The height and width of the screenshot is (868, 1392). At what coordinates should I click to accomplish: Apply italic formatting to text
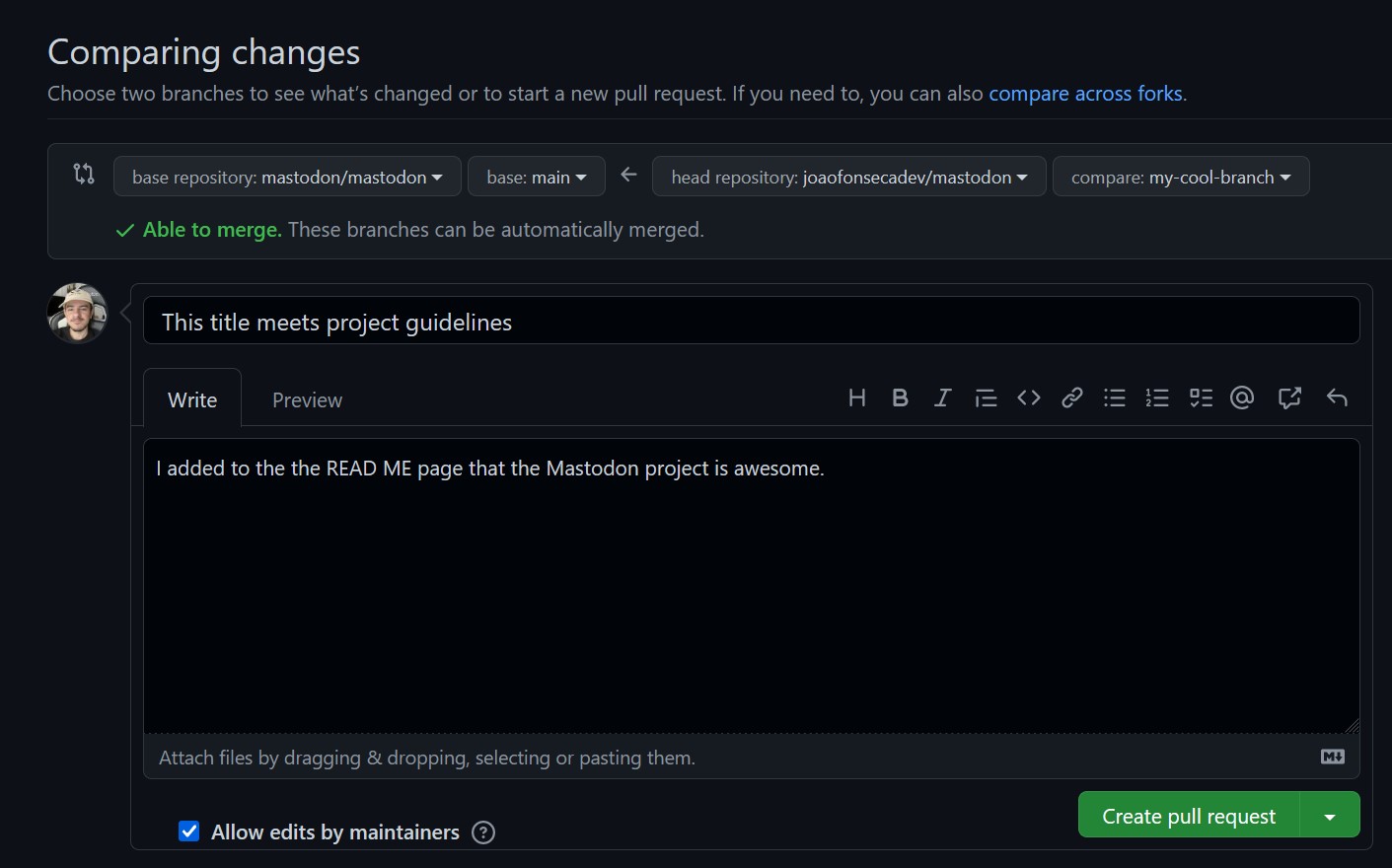tap(943, 398)
